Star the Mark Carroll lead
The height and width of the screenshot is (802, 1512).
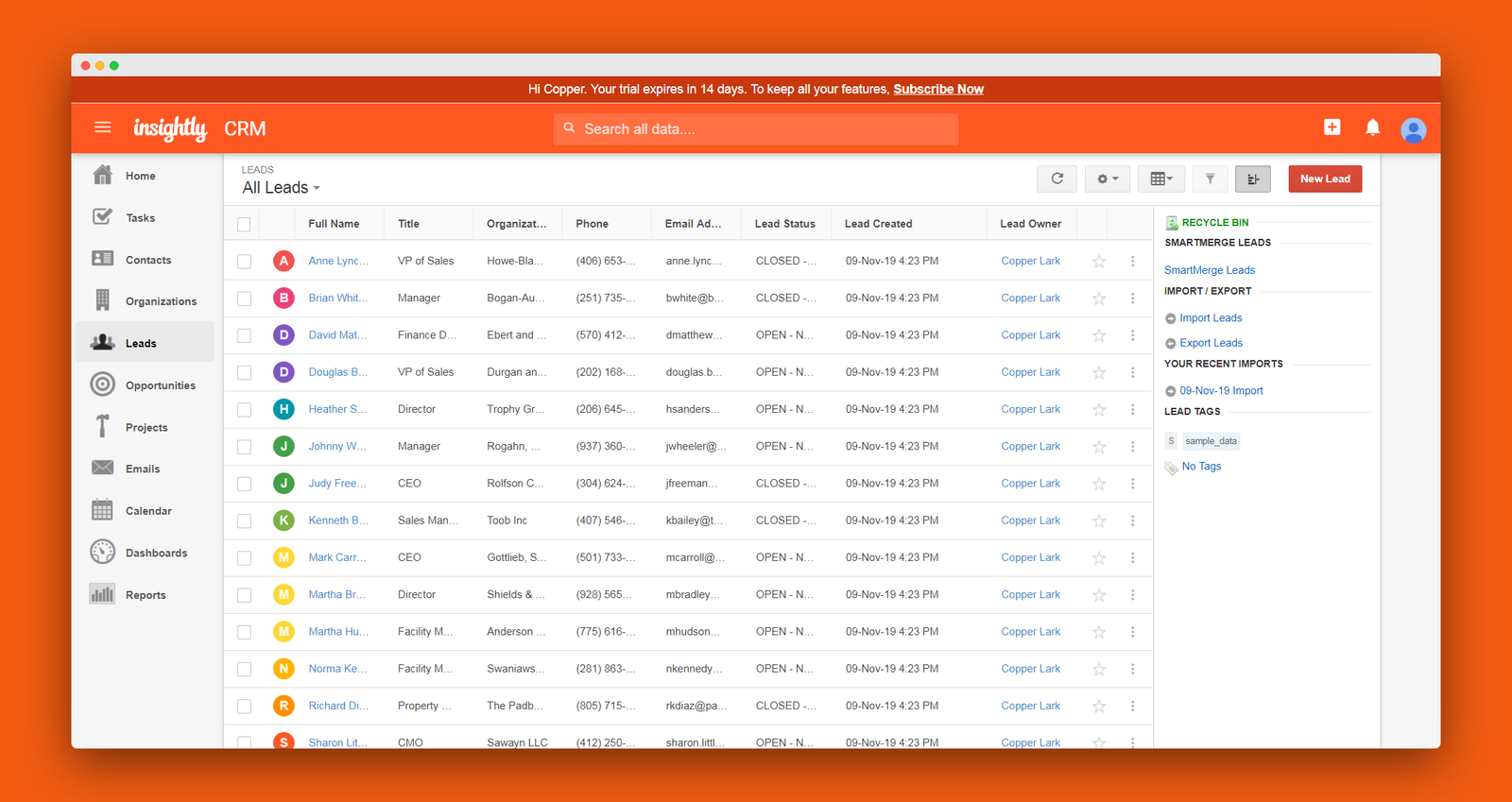[1099, 558]
